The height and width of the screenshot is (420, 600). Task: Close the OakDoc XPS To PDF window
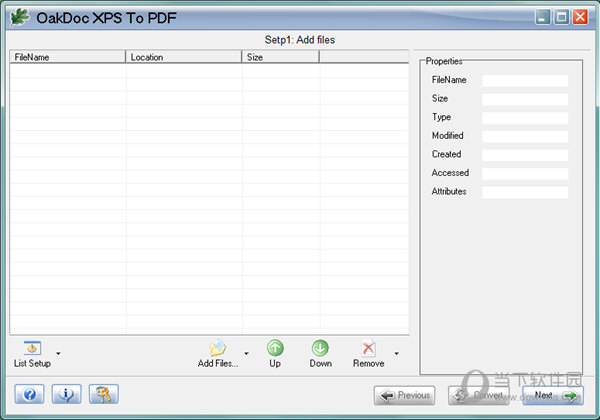[580, 17]
